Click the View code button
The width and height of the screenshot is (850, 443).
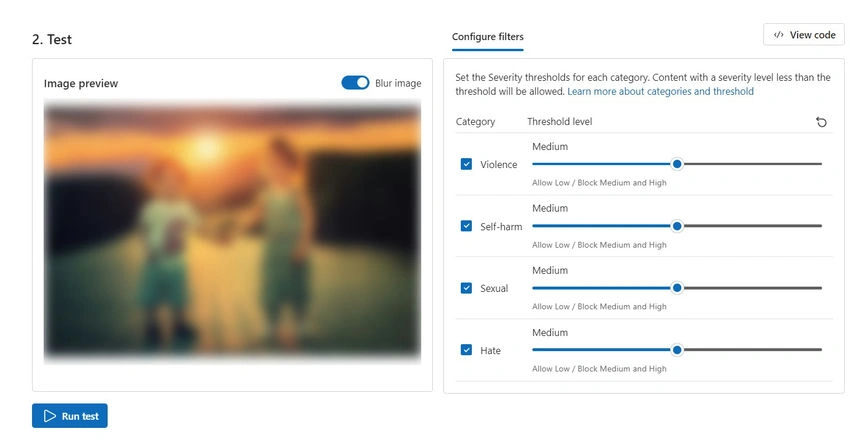[x=804, y=35]
